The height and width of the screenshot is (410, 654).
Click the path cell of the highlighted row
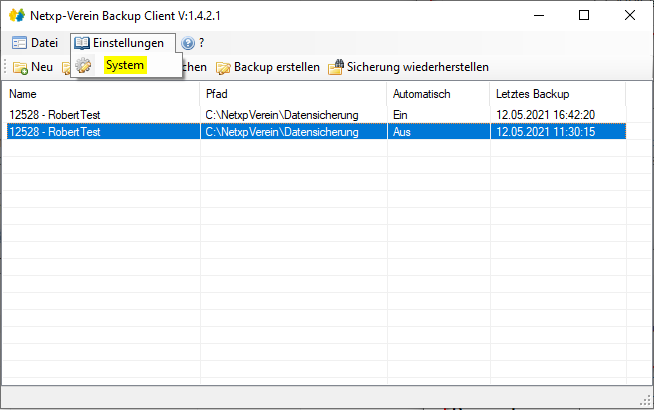(x=294, y=132)
